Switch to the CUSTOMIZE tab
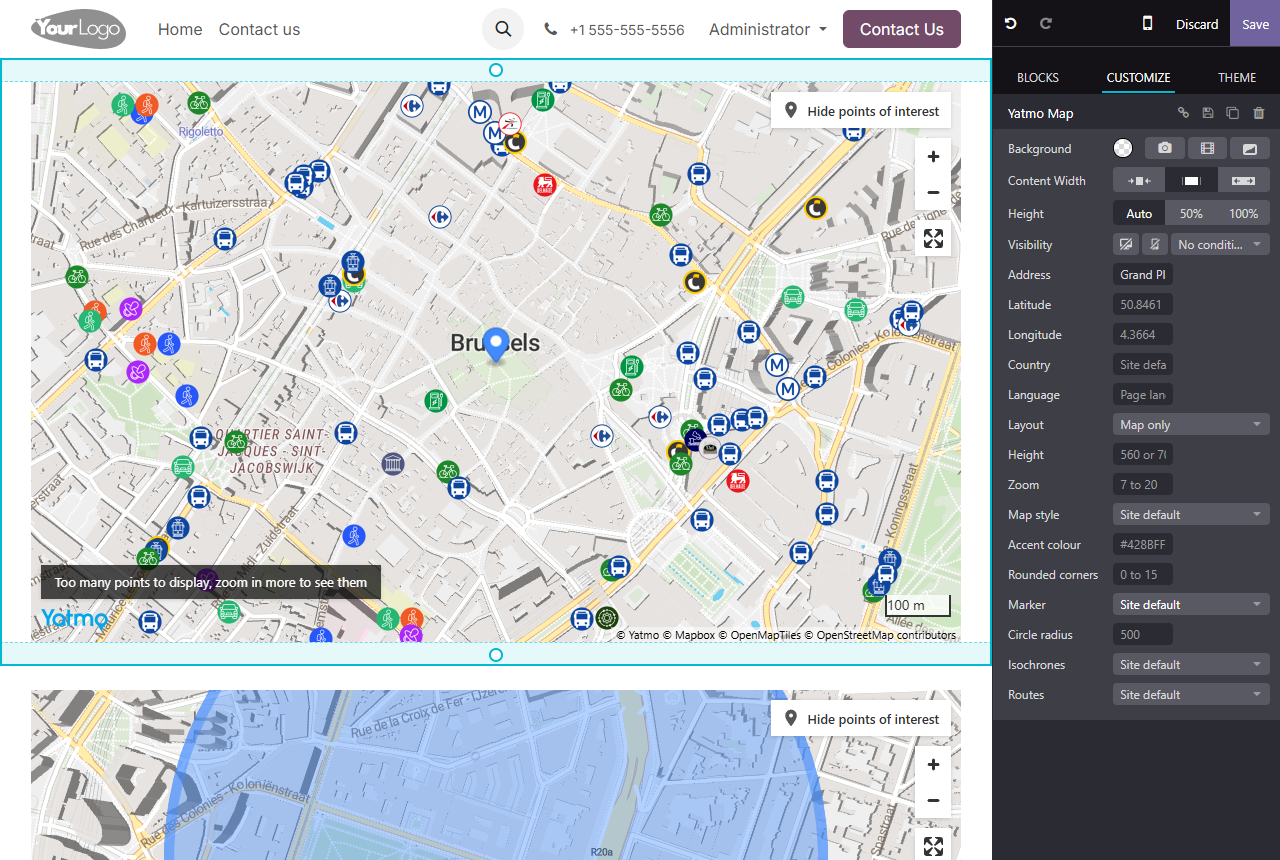Viewport: 1280px width, 860px height. [x=1138, y=77]
